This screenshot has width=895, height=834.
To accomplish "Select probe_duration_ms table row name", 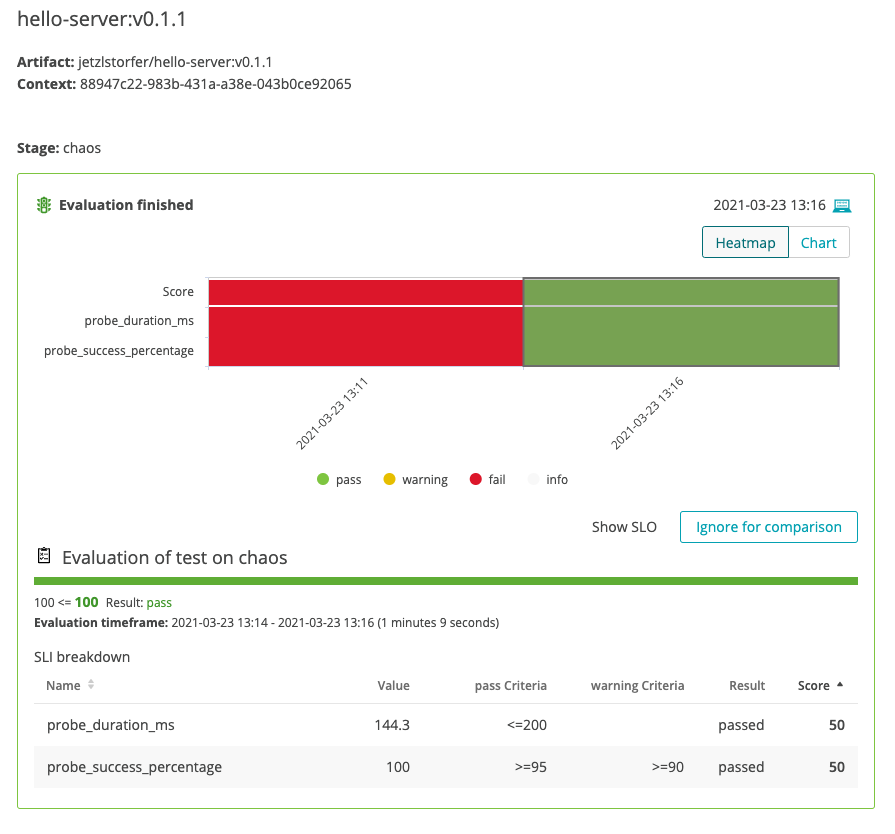I will pyautogui.click(x=111, y=725).
